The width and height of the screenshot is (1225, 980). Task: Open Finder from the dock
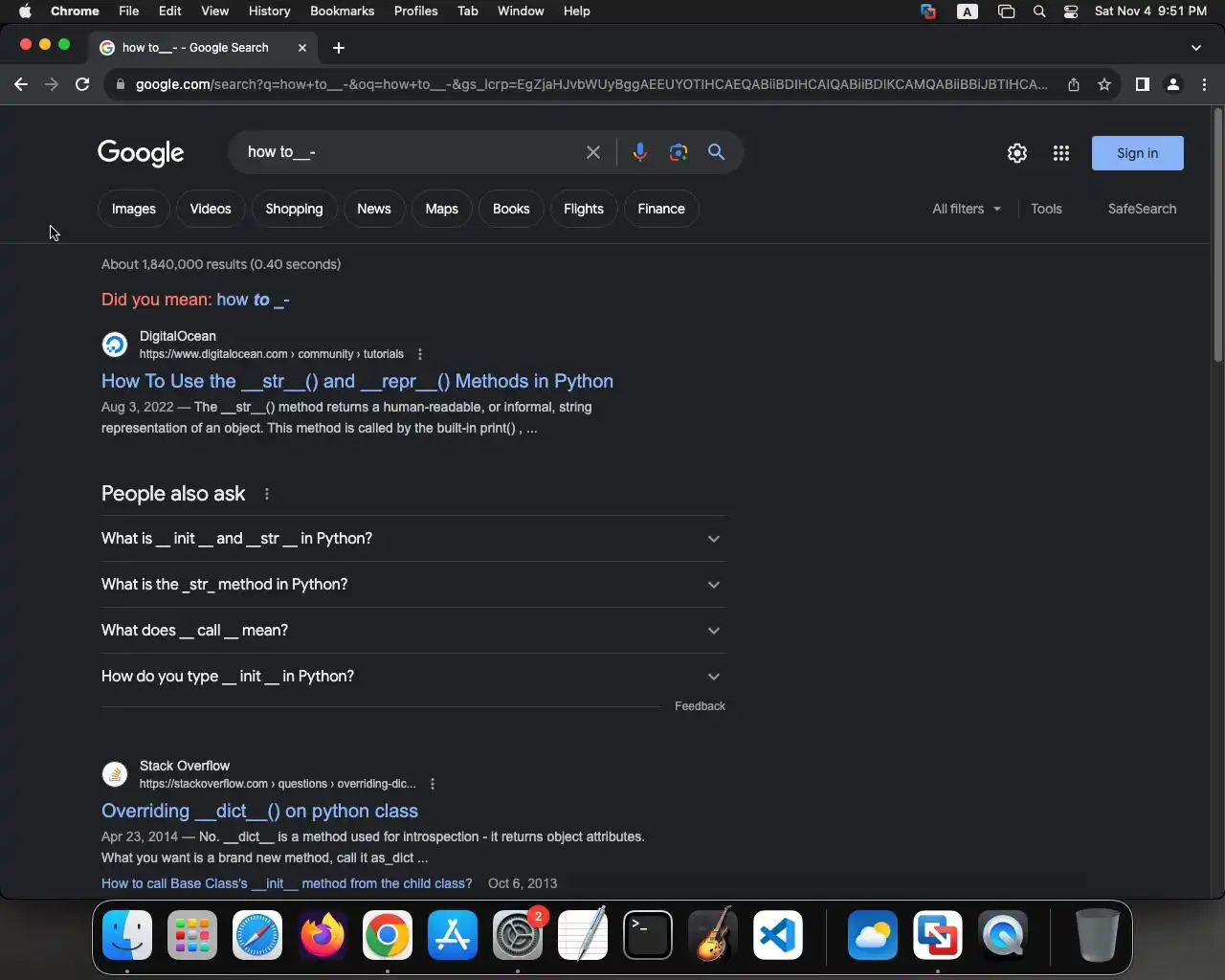(x=127, y=935)
